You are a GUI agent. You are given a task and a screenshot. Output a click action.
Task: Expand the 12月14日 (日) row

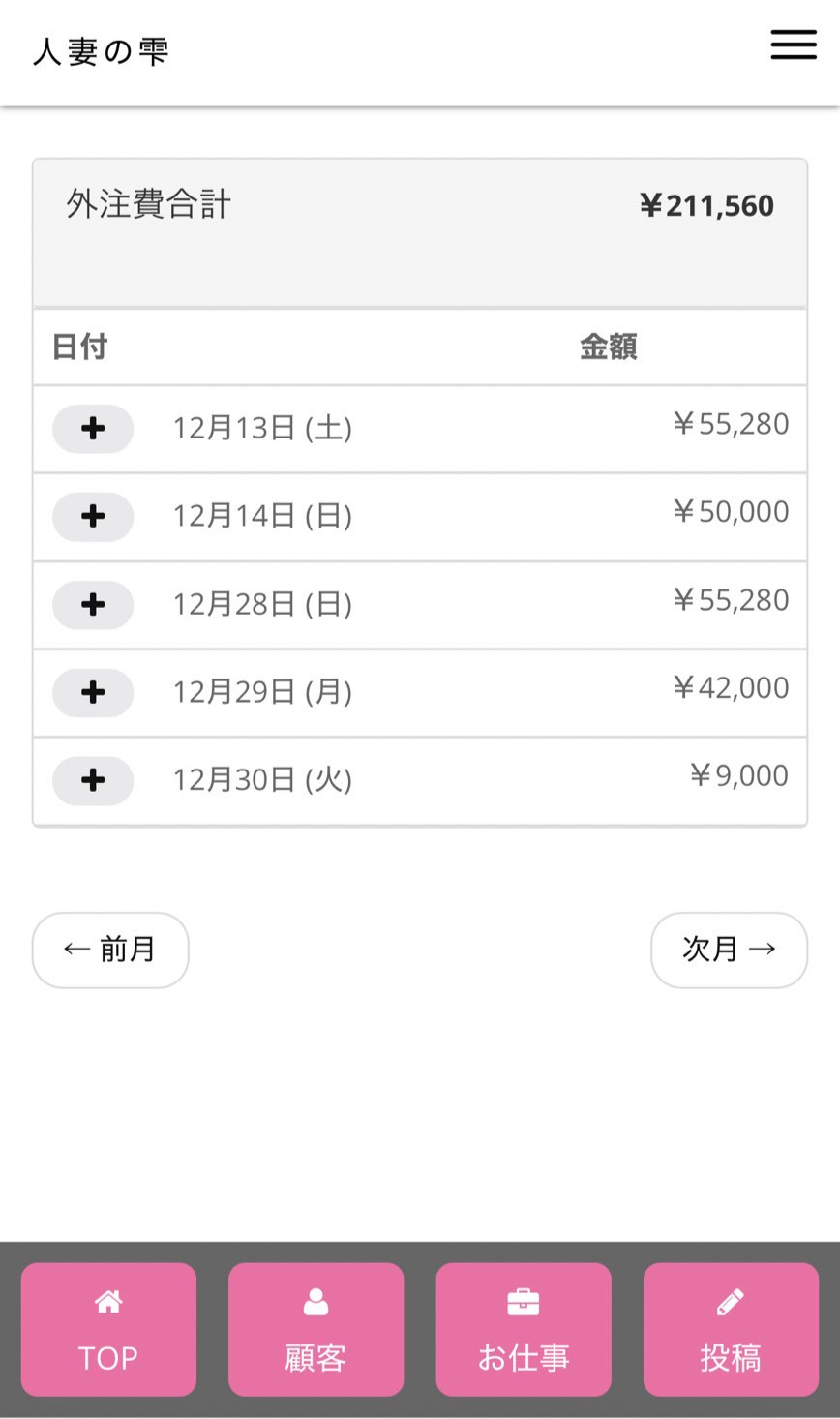click(93, 516)
